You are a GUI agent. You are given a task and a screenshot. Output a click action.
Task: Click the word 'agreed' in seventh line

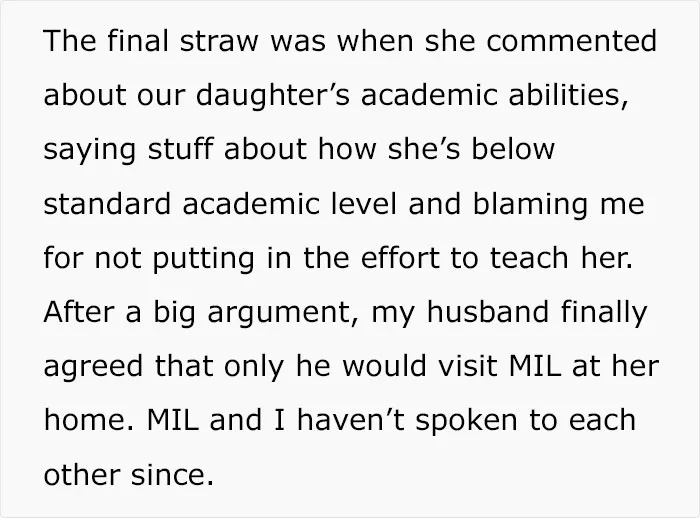(93, 368)
